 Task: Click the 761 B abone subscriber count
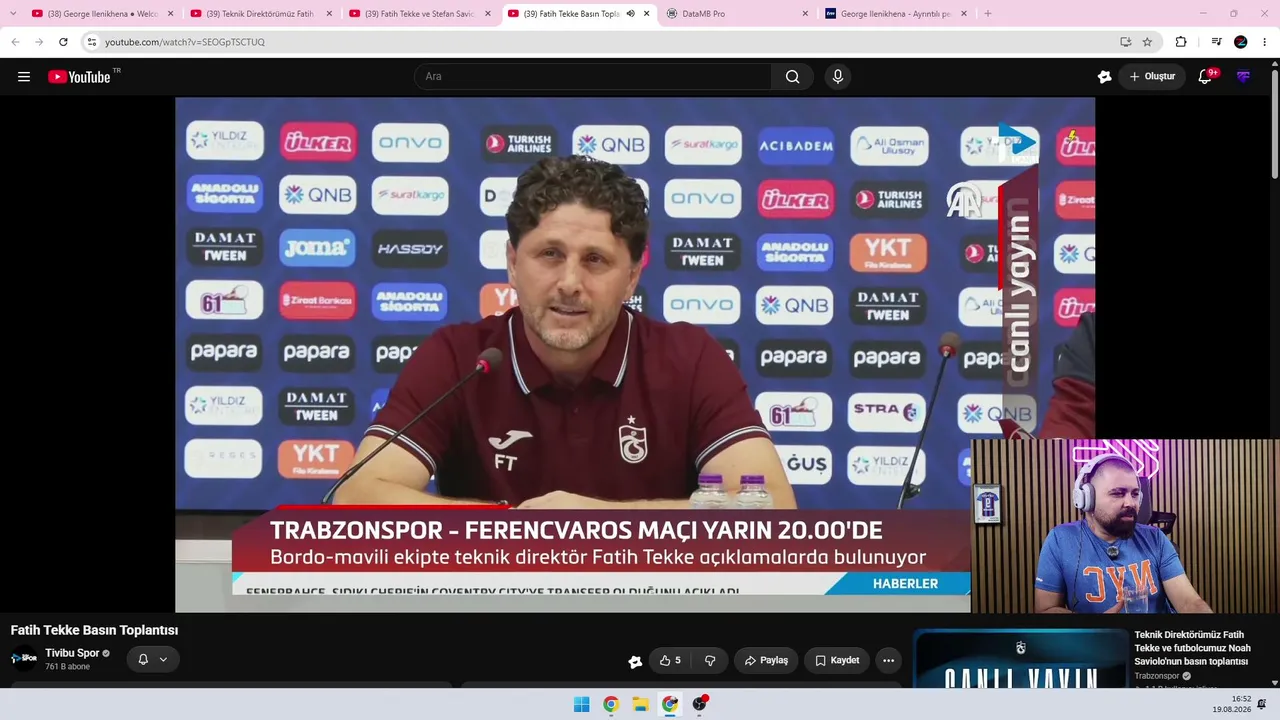pos(67,667)
